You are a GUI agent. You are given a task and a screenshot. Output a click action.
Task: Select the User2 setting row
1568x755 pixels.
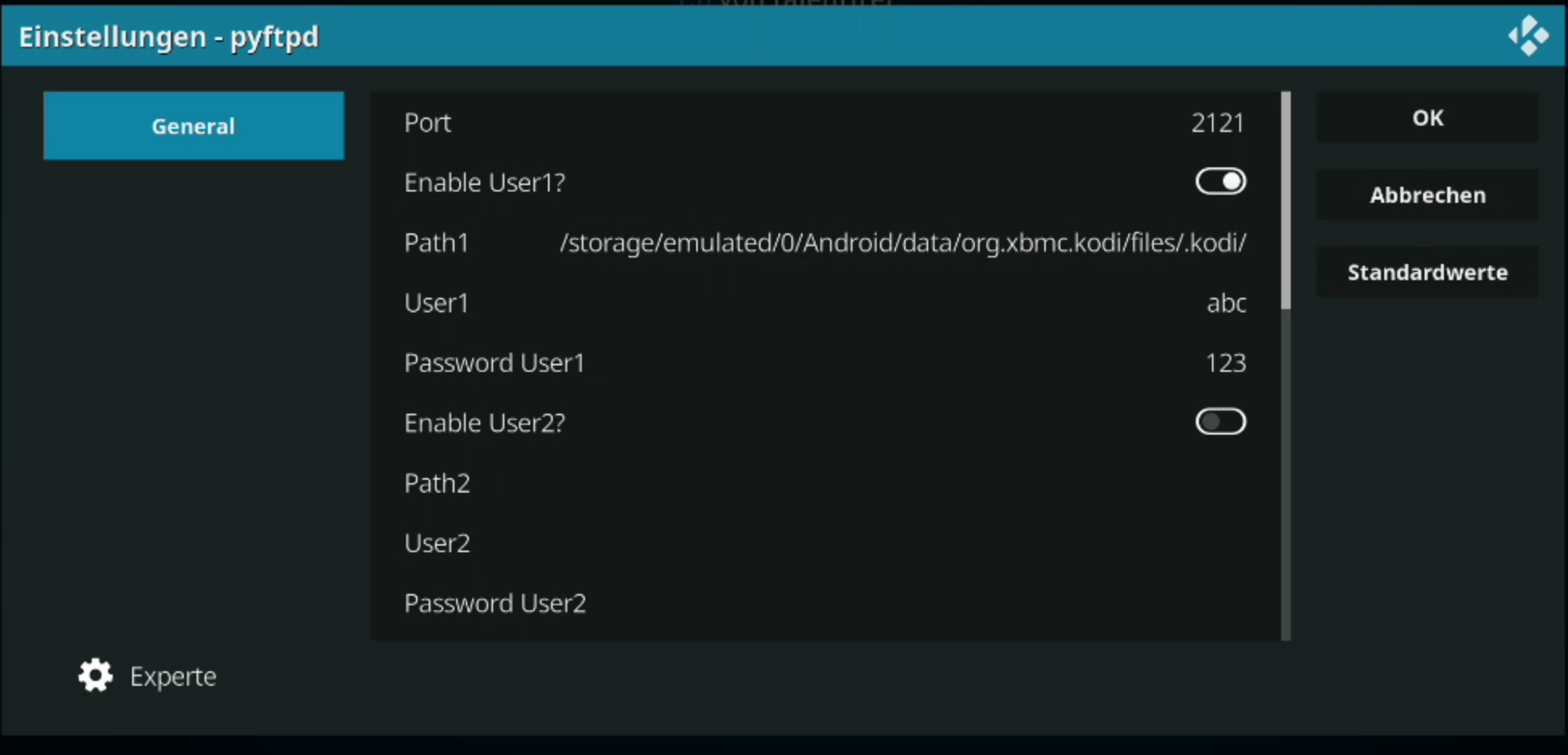click(825, 543)
